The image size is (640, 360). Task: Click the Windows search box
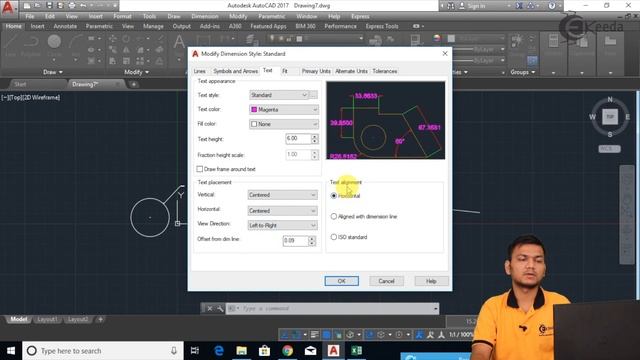pyautogui.click(x=103, y=351)
